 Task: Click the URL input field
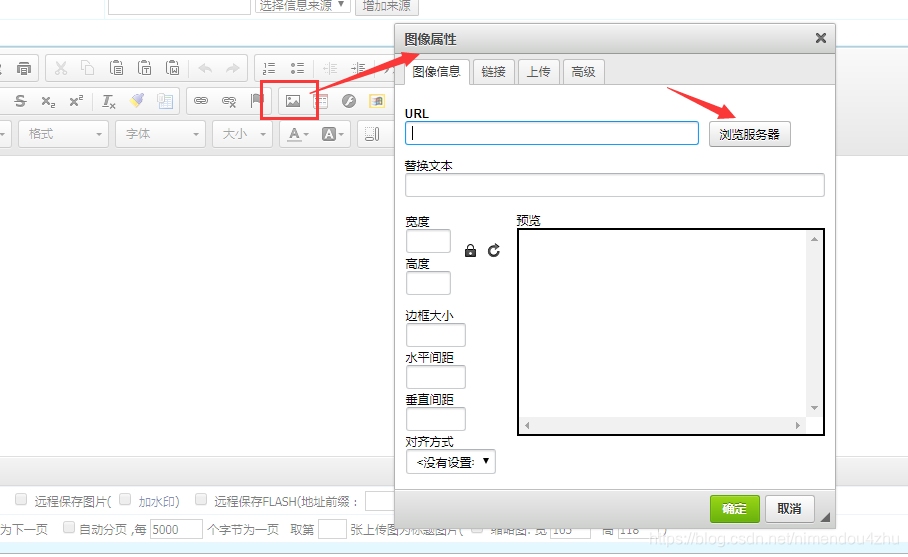[552, 133]
